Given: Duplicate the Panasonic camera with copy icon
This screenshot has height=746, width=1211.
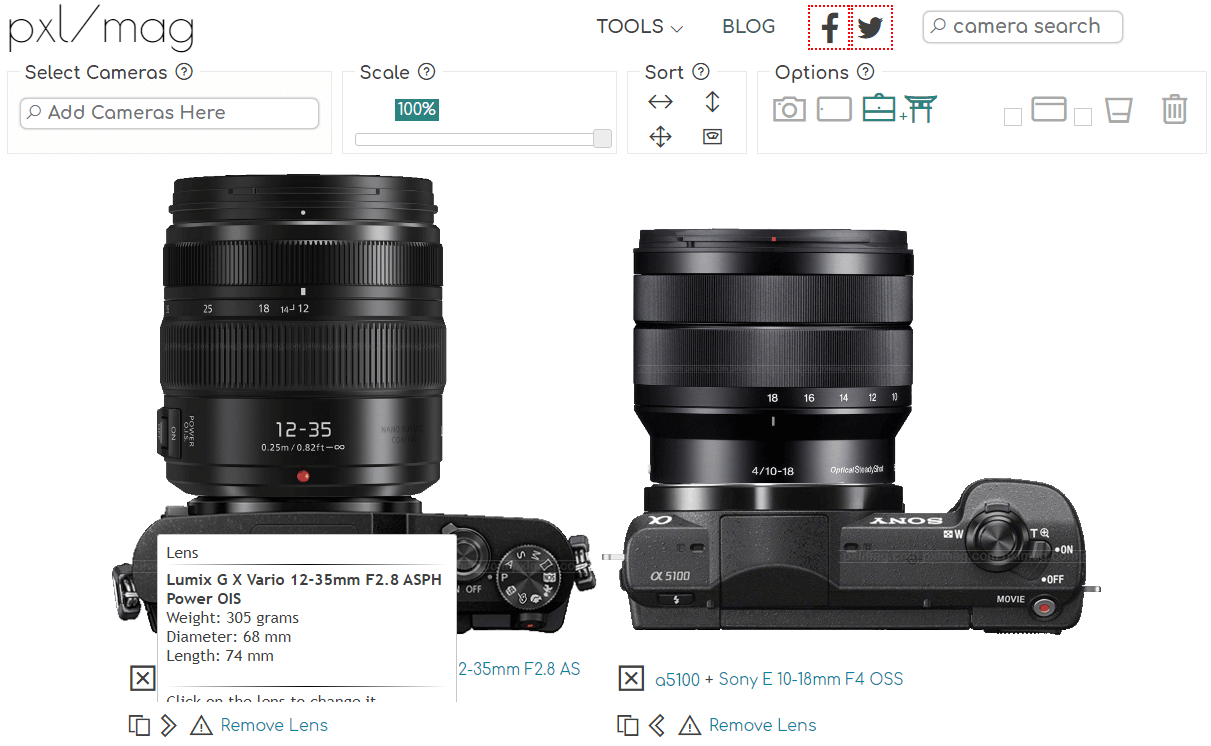Looking at the screenshot, I should tap(138, 725).
